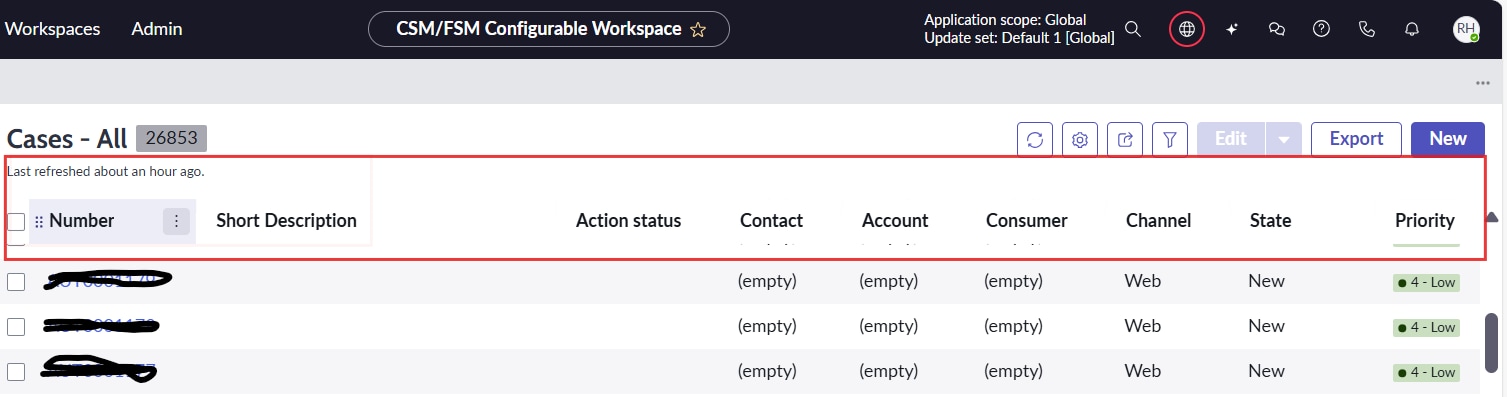Open the notifications bell icon
Image resolution: width=1507 pixels, height=397 pixels.
(x=1412, y=29)
